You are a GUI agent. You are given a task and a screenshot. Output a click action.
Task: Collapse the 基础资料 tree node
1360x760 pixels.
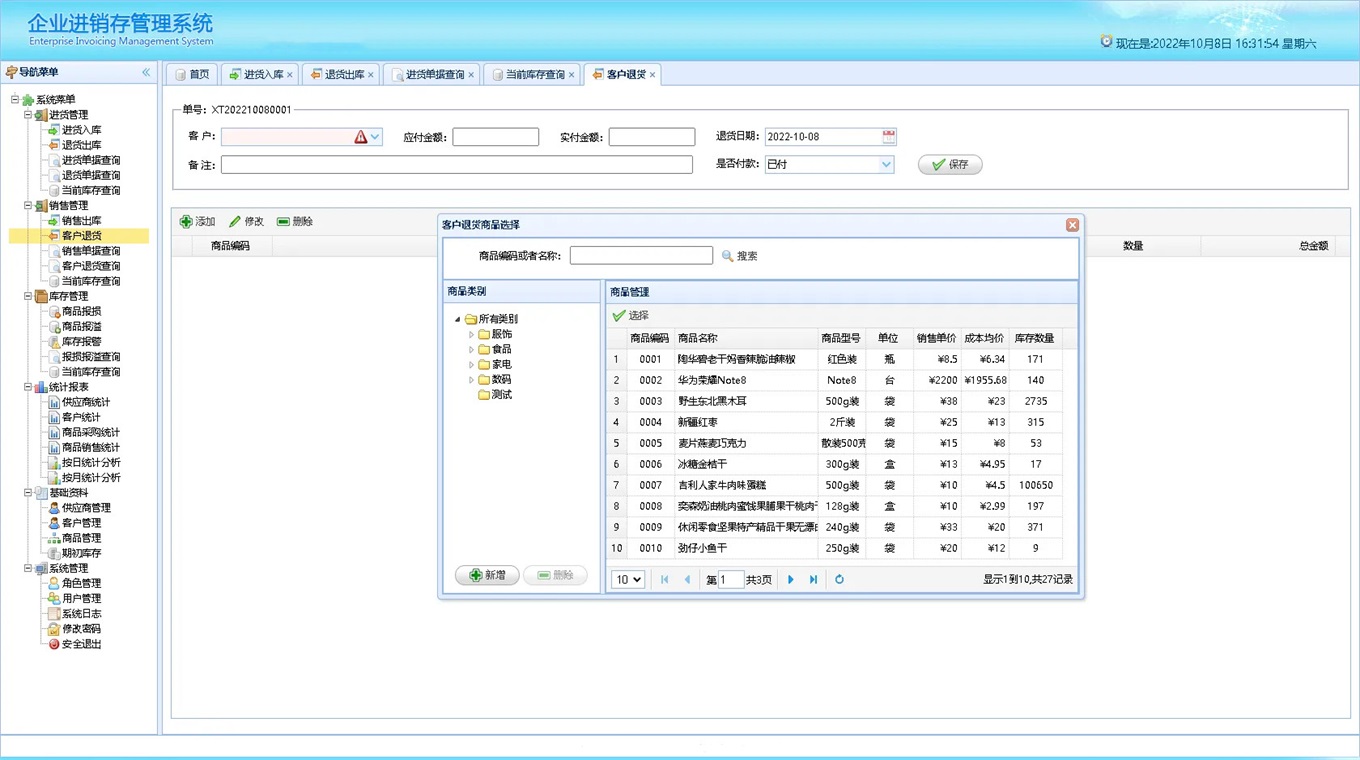(x=28, y=492)
